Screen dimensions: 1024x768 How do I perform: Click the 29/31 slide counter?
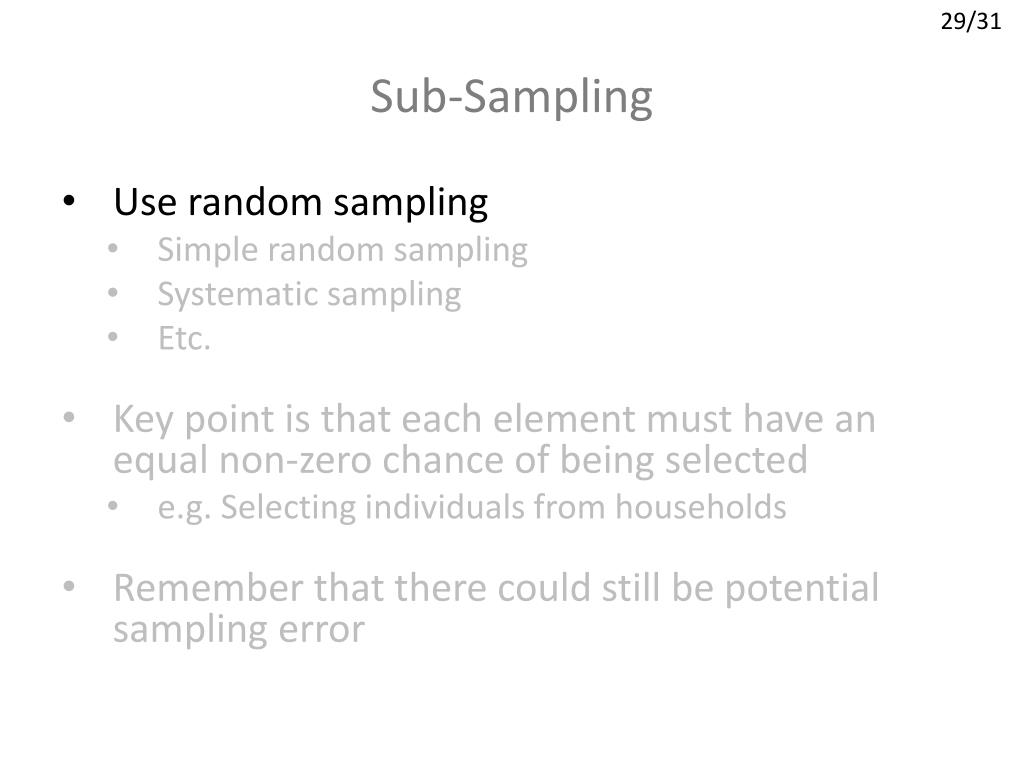(x=970, y=22)
